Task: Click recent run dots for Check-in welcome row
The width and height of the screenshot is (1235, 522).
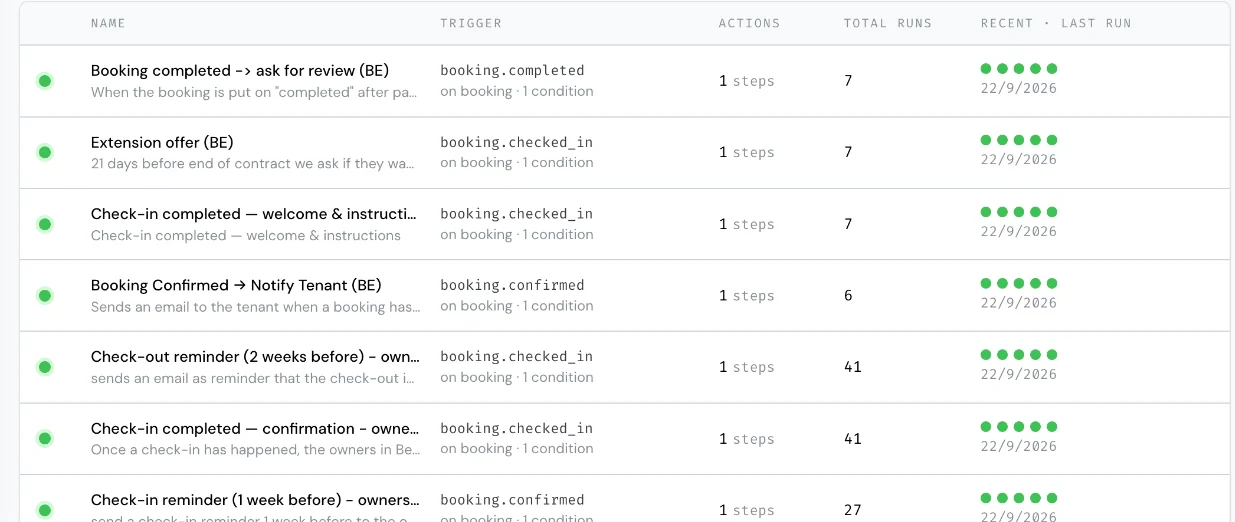Action: (1019, 212)
